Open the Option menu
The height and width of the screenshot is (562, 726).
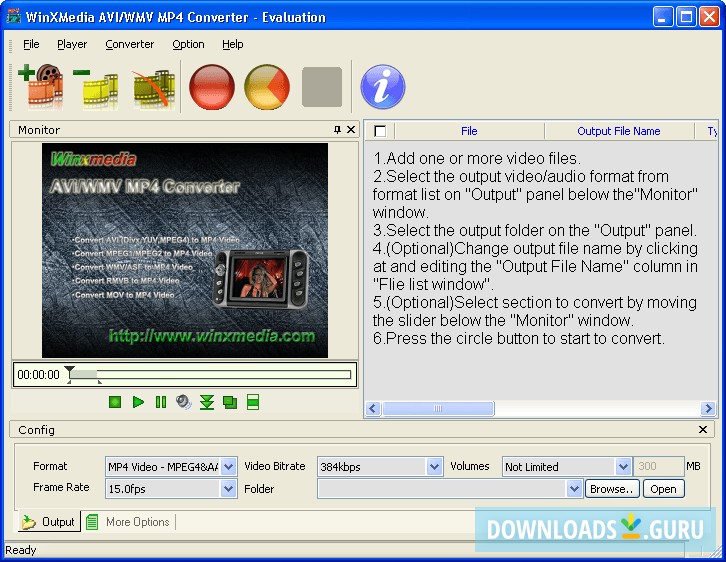[188, 44]
